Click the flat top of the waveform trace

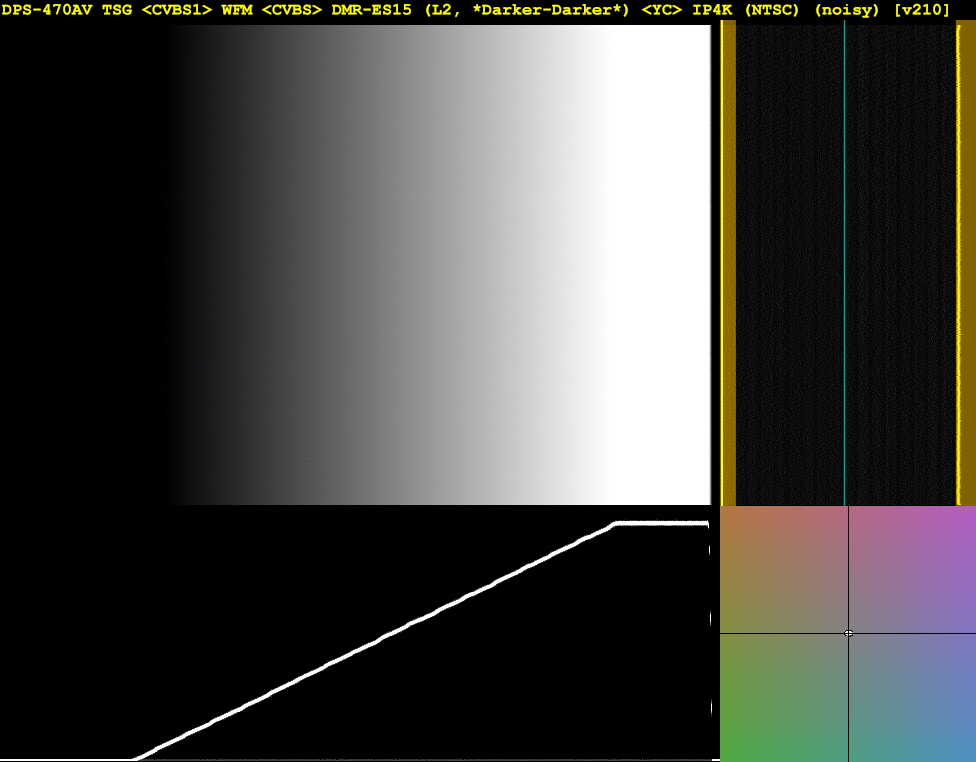(x=661, y=524)
